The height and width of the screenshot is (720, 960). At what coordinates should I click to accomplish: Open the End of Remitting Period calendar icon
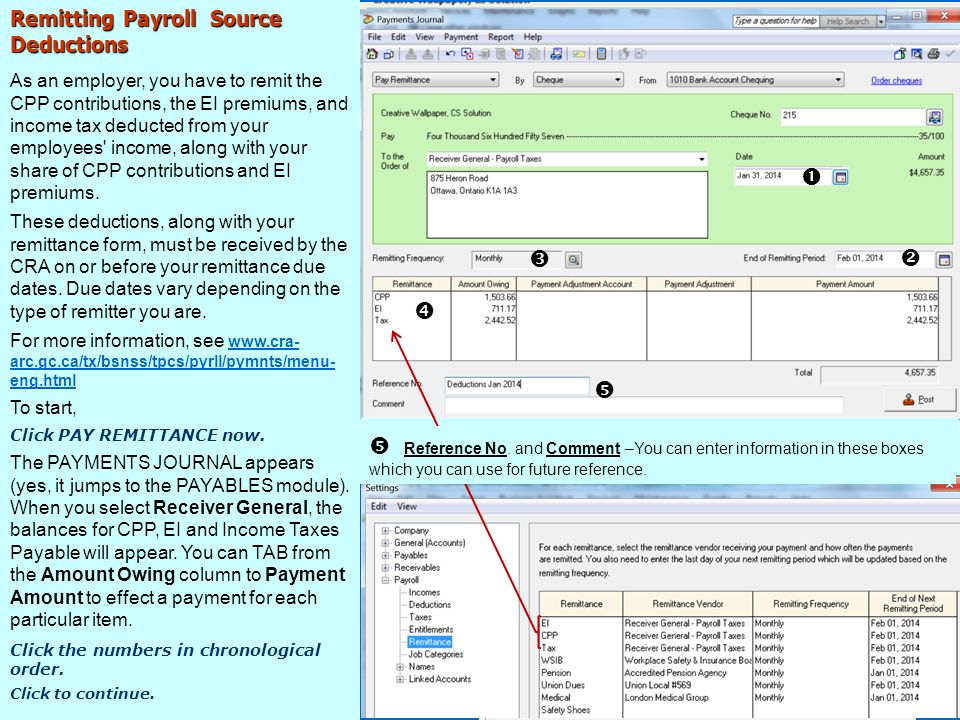point(943,260)
